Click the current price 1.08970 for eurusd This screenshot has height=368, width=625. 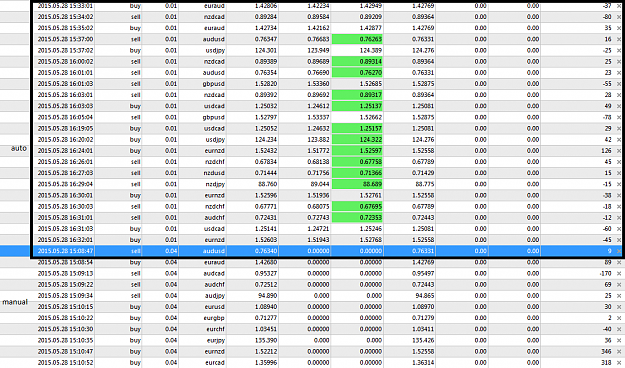[423, 307]
